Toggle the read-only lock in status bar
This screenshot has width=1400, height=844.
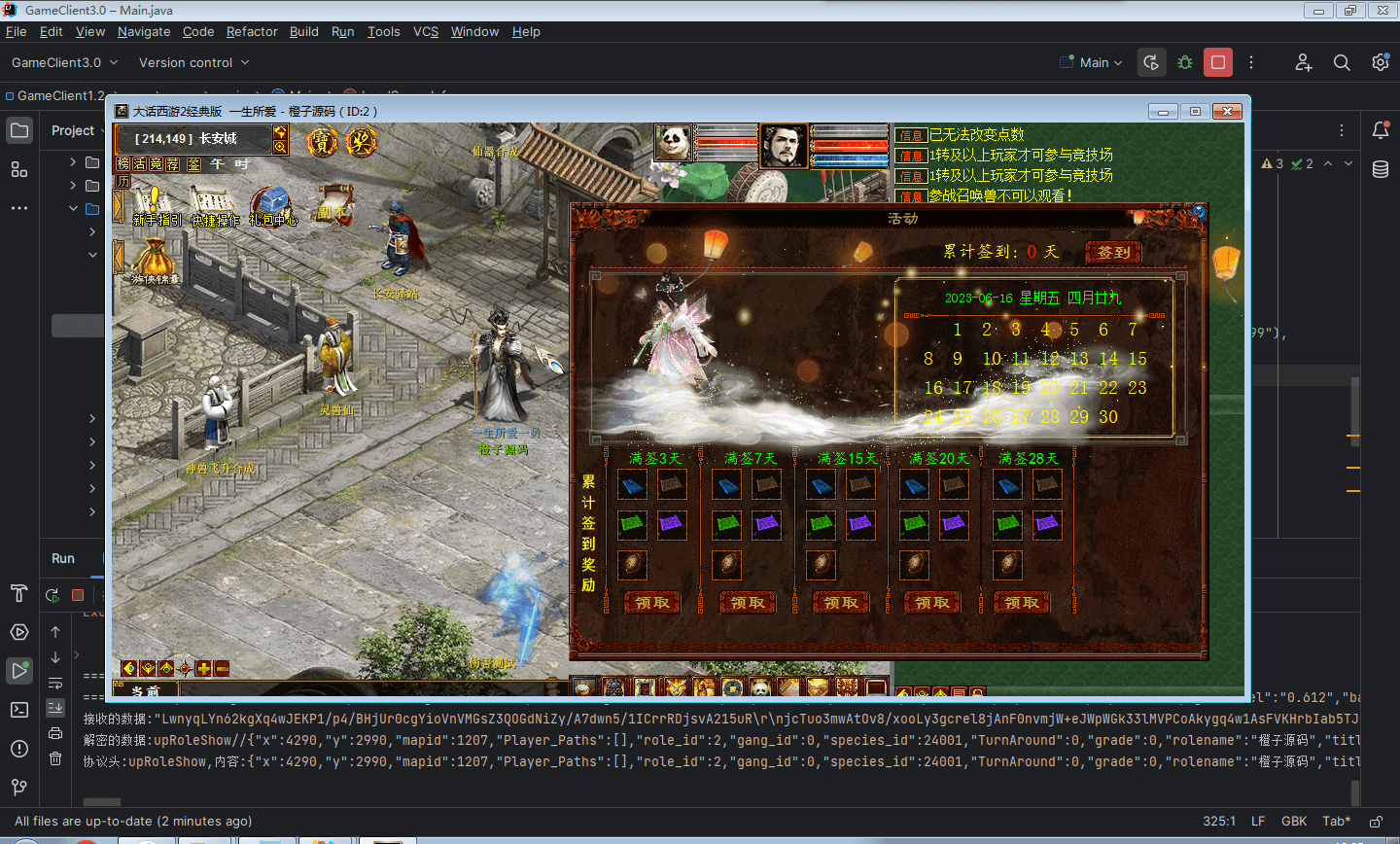(x=1376, y=822)
